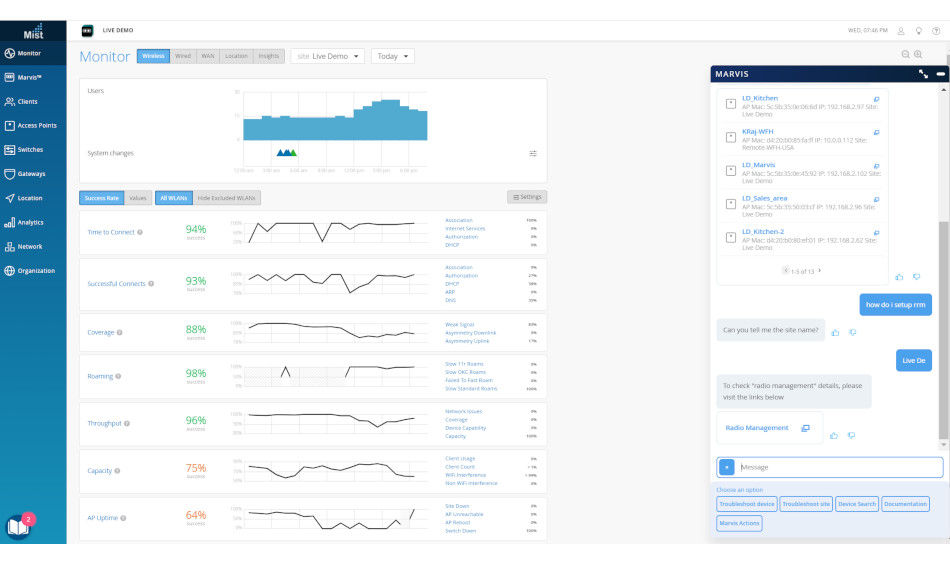Toggle Hide Excluded WLANs
Screen dimensions: 950x564
(x=227, y=198)
